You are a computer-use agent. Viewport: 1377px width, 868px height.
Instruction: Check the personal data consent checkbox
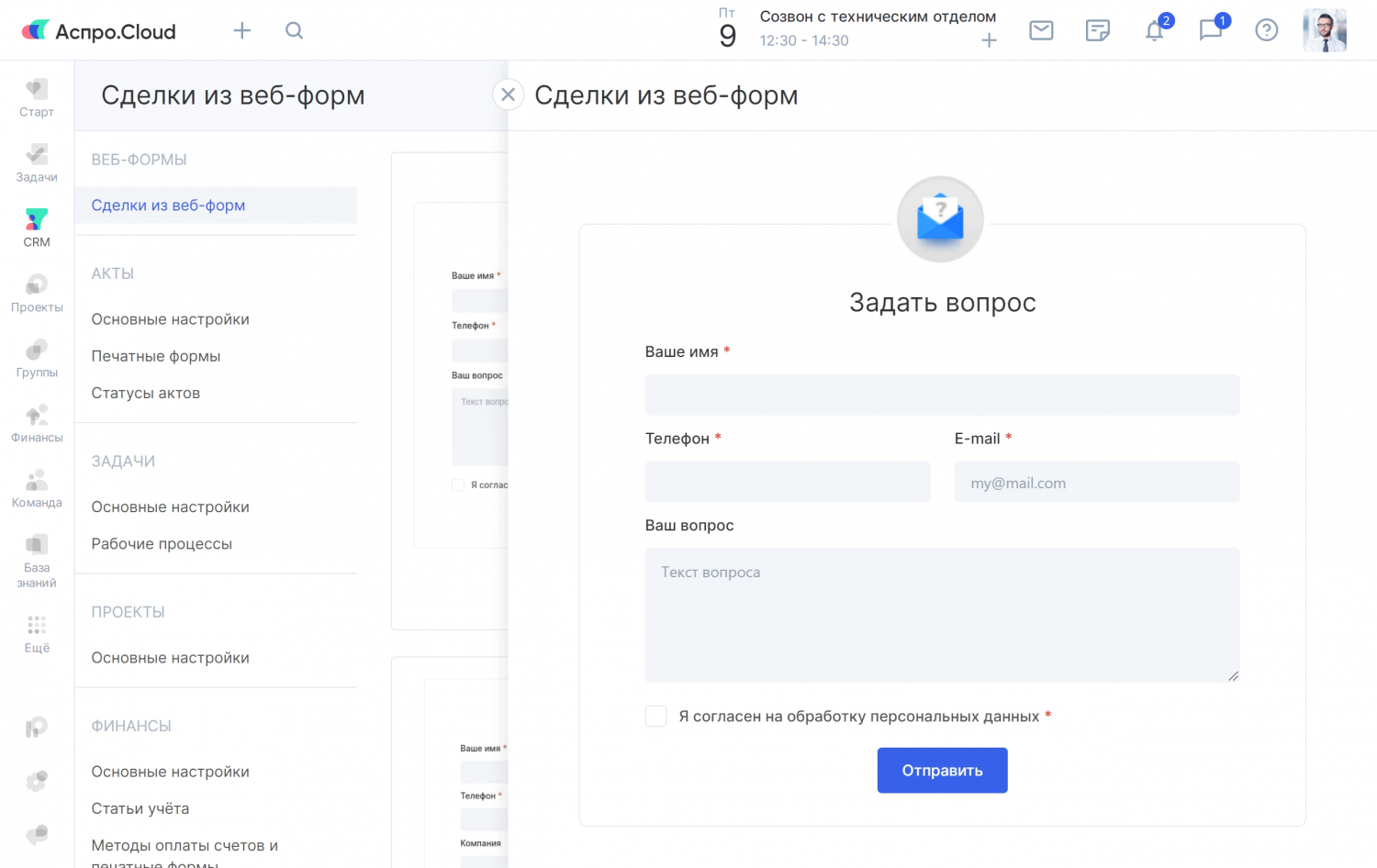pos(655,716)
